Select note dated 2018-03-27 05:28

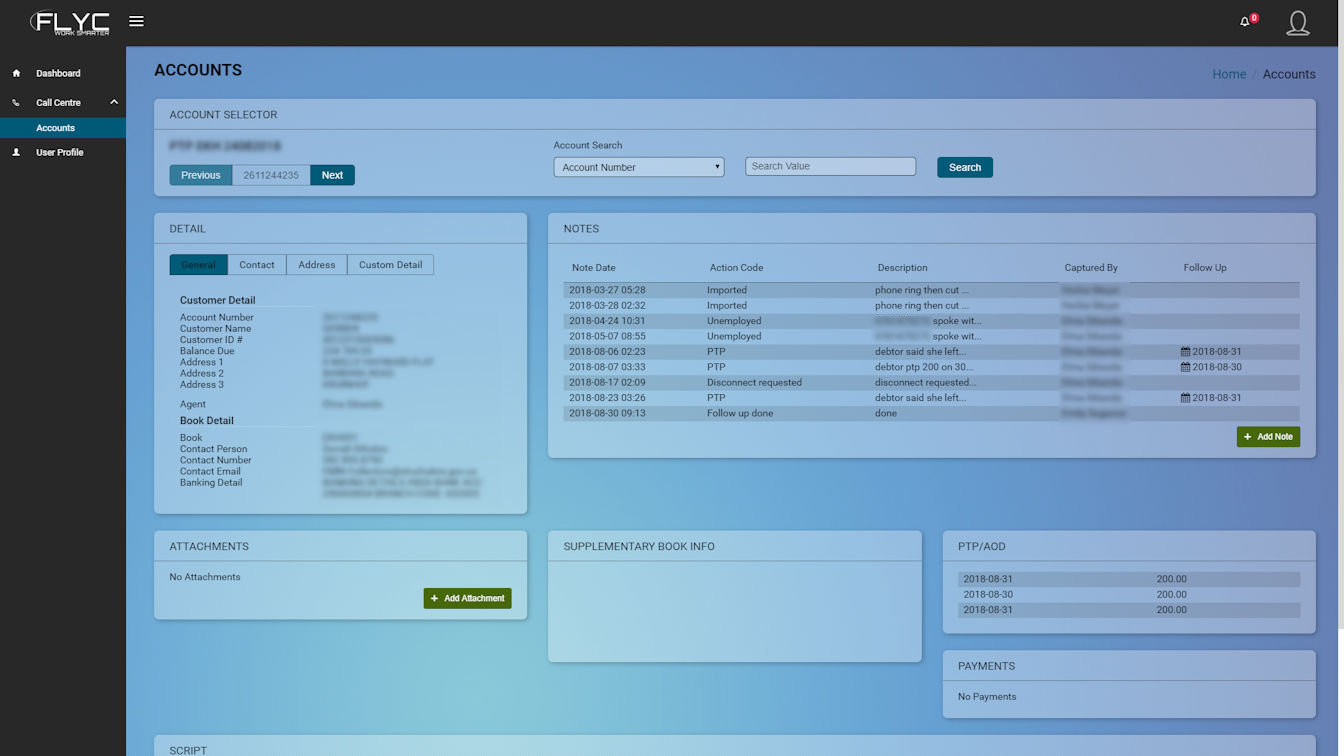931,290
